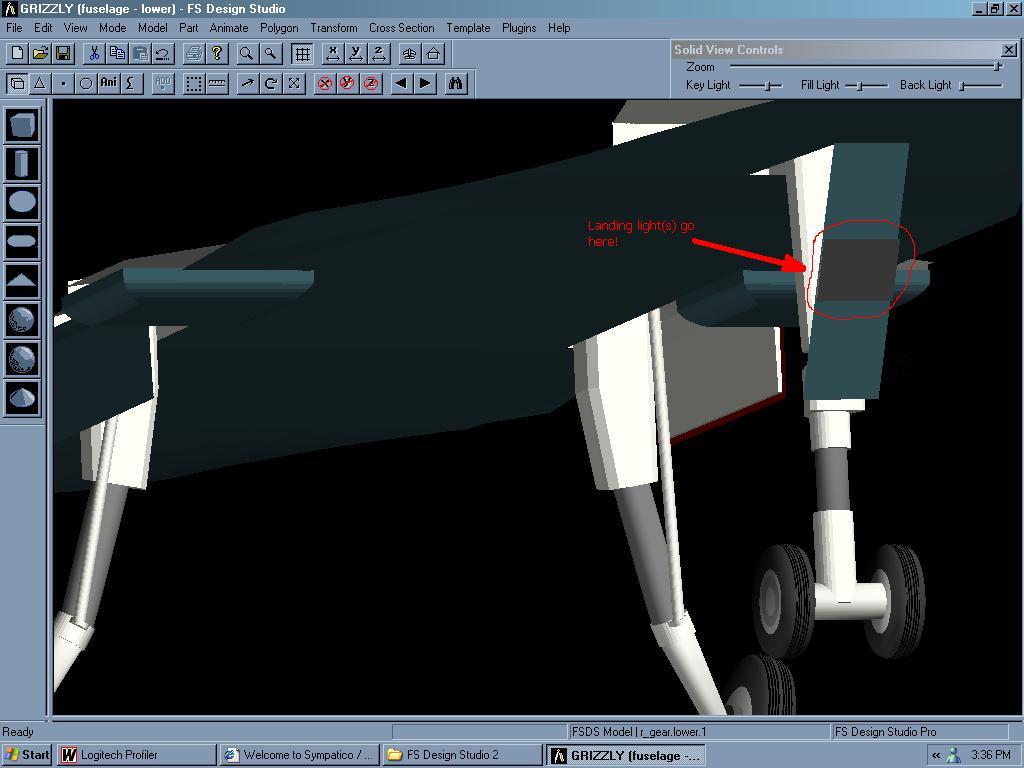Click the Ani animation mode button

click(x=108, y=83)
